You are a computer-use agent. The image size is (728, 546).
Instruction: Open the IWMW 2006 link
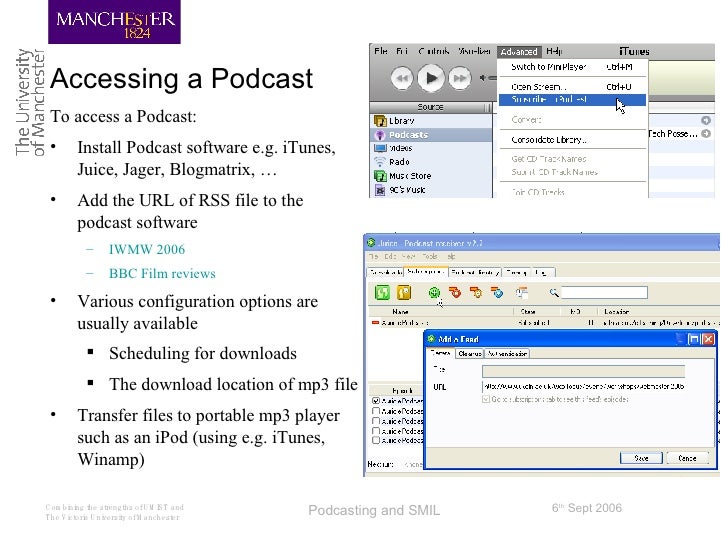147,249
